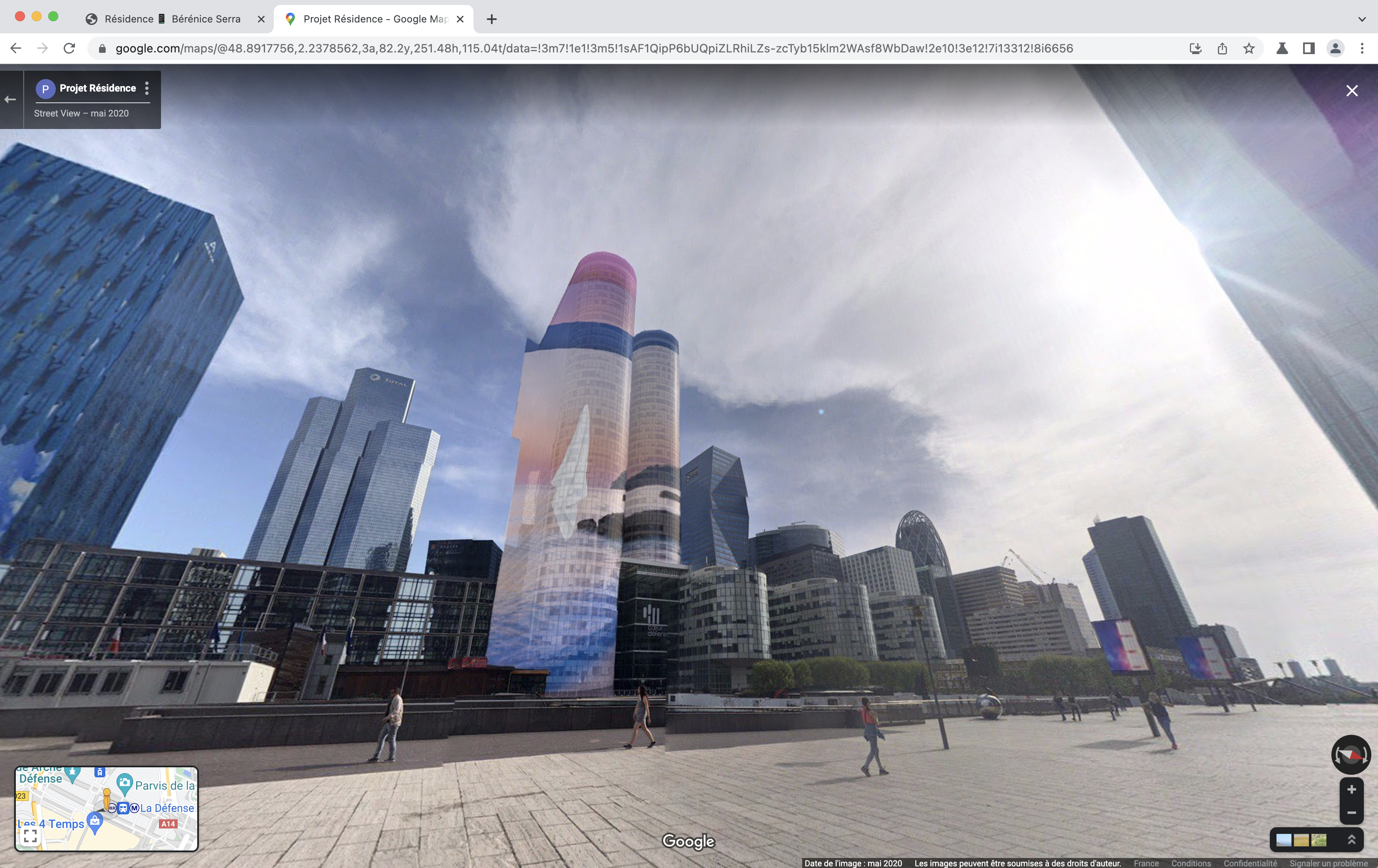
Task: Click the macOS green fullscreen window button
Action: (53, 17)
